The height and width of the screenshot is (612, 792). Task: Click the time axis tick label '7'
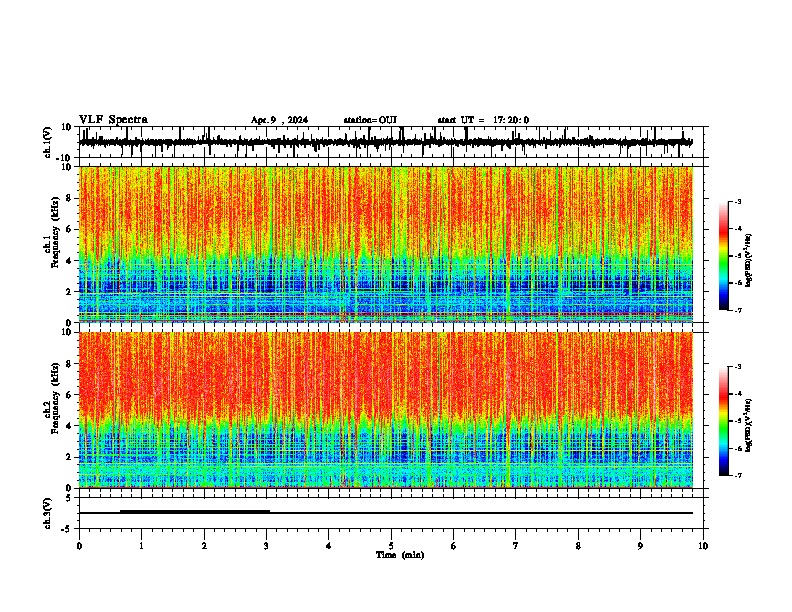point(516,546)
